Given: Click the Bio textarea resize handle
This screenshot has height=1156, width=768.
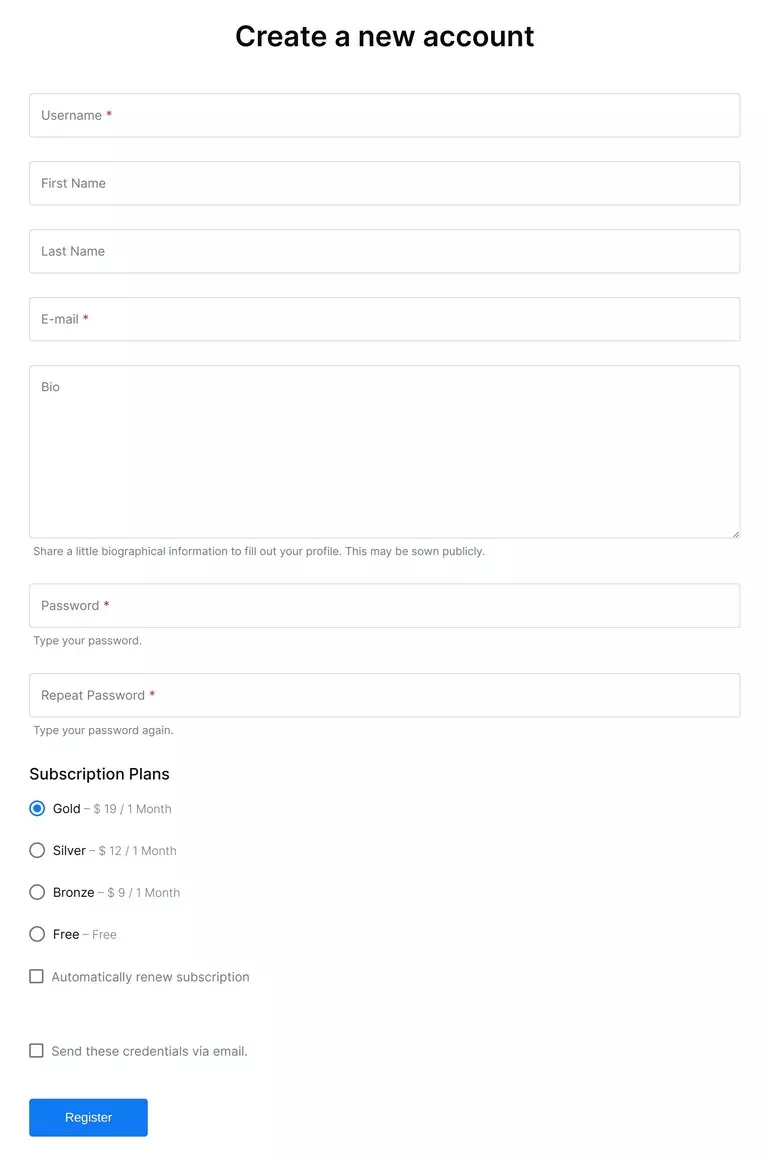Looking at the screenshot, I should pos(735,533).
